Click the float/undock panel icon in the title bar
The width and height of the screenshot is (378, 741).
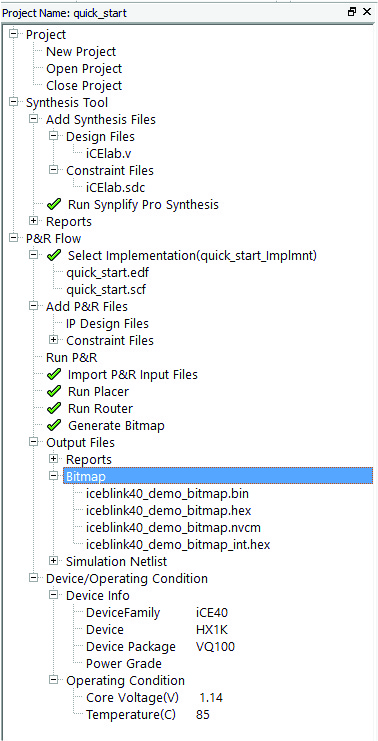click(352, 12)
